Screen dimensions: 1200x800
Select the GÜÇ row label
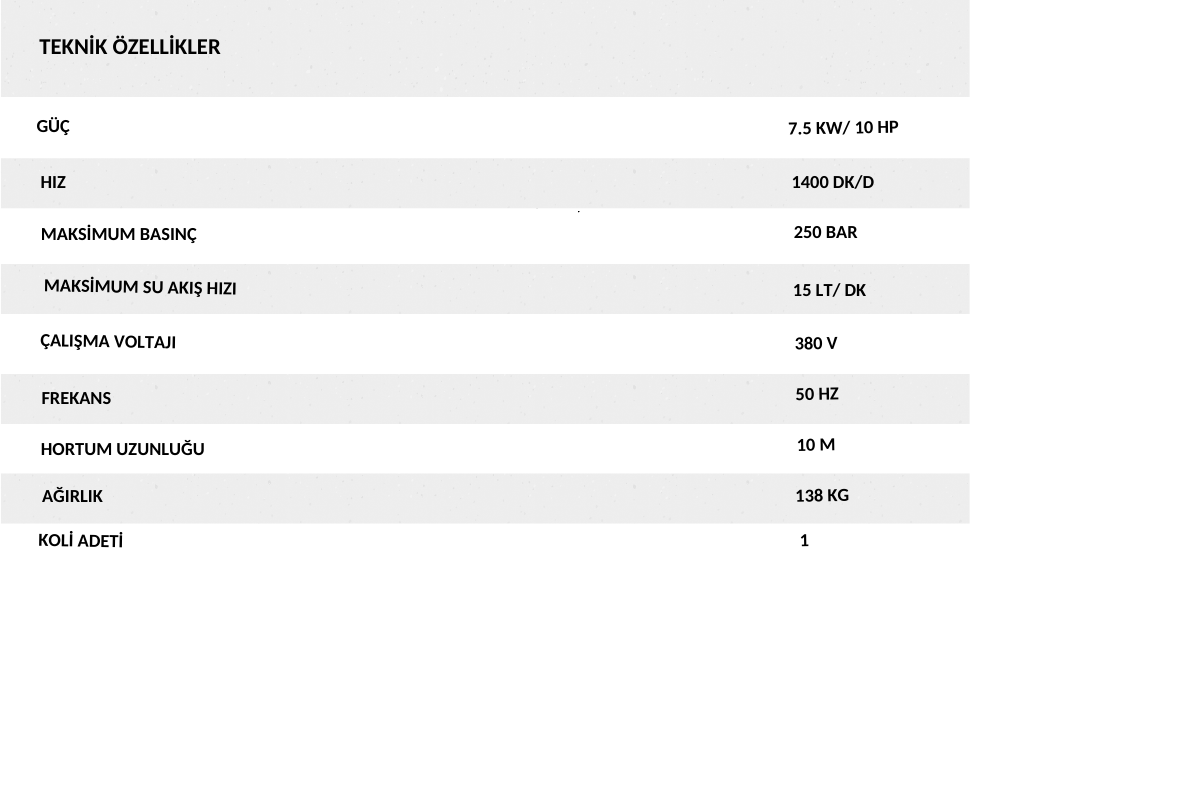coord(53,127)
